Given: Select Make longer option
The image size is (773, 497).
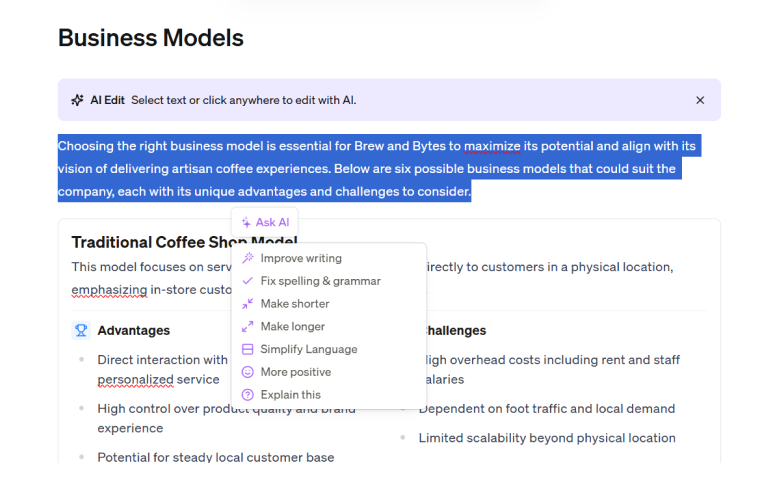Looking at the screenshot, I should click(x=328, y=326).
